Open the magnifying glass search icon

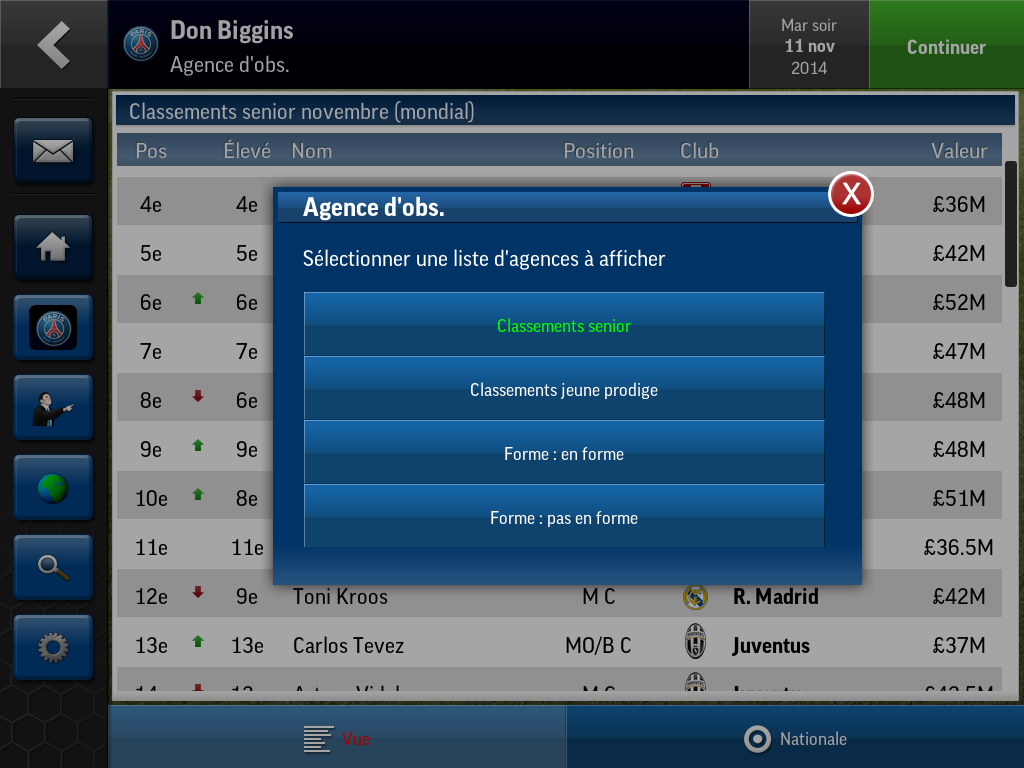(x=53, y=568)
